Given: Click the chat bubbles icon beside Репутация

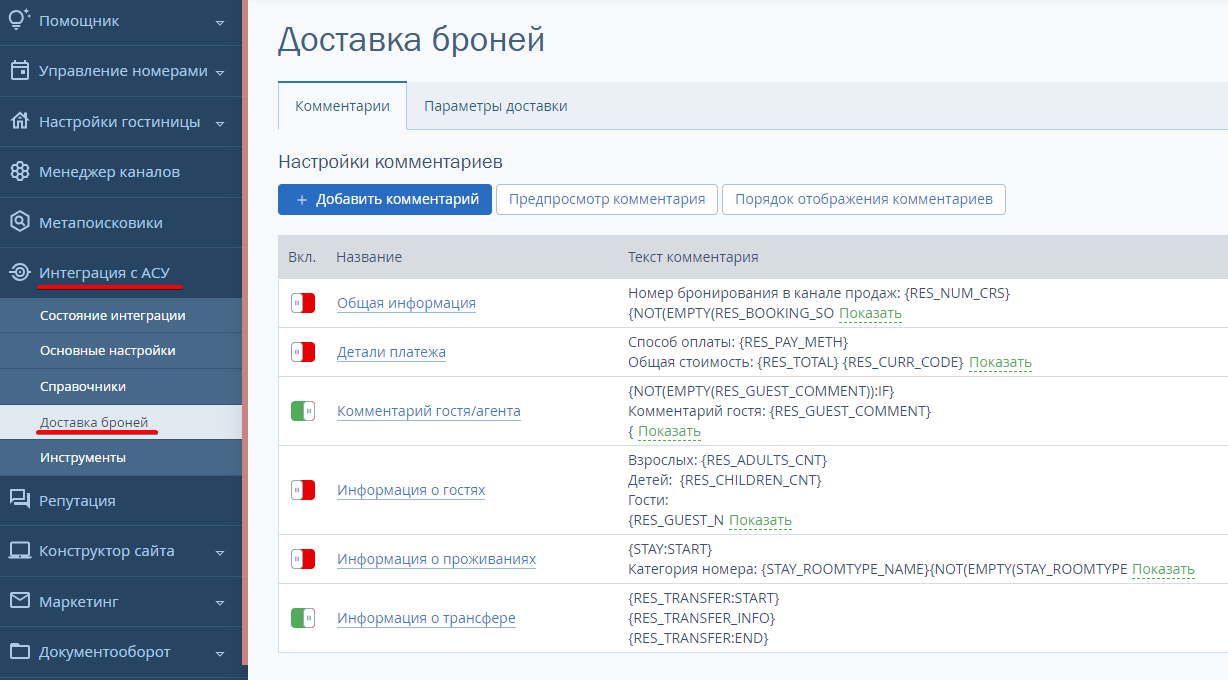Looking at the screenshot, I should [x=19, y=500].
